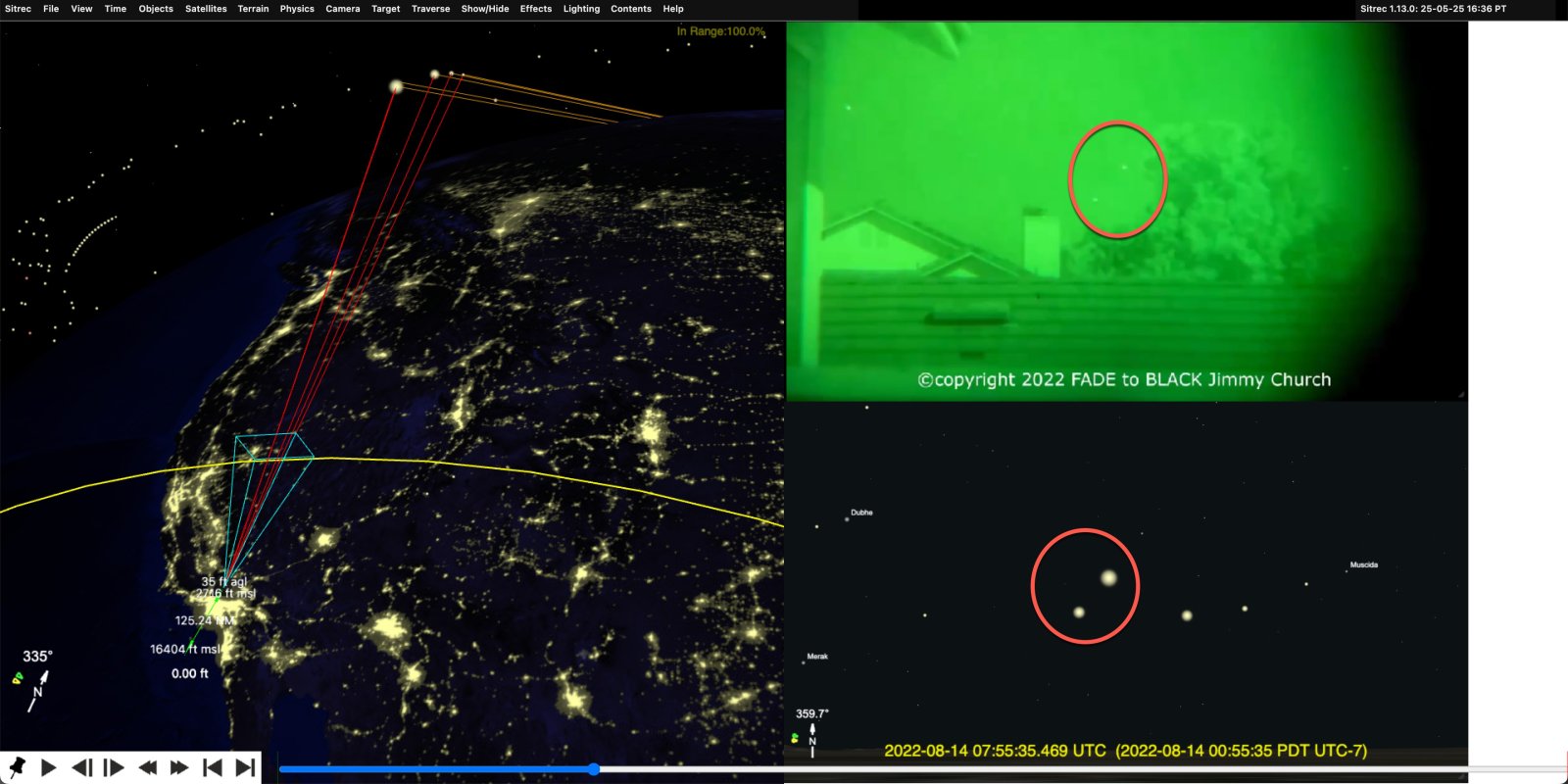Click the 359.7° compass in the sky view
Screen dimensions: 1568x784
811,733
